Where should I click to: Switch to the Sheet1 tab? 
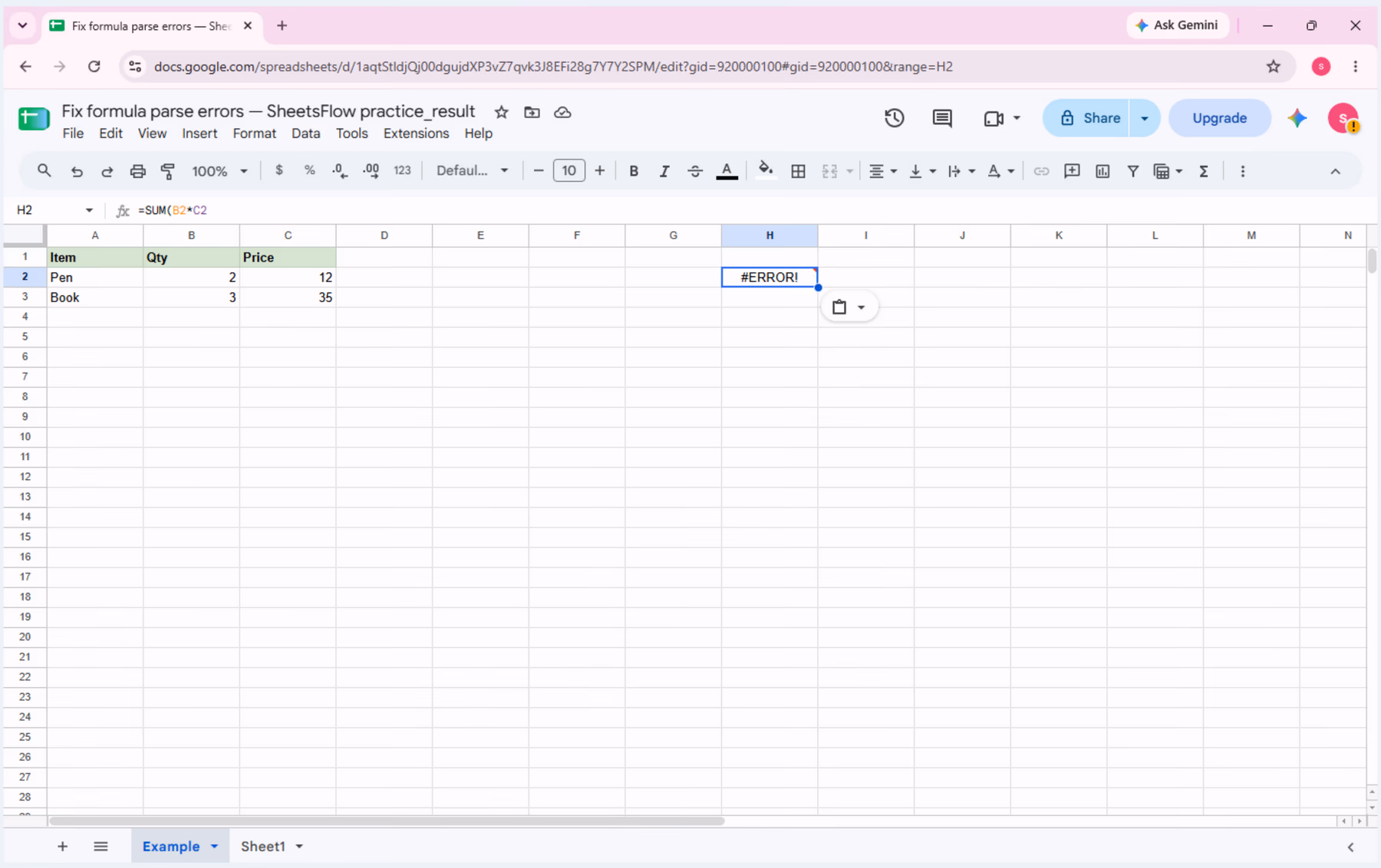coord(263,847)
